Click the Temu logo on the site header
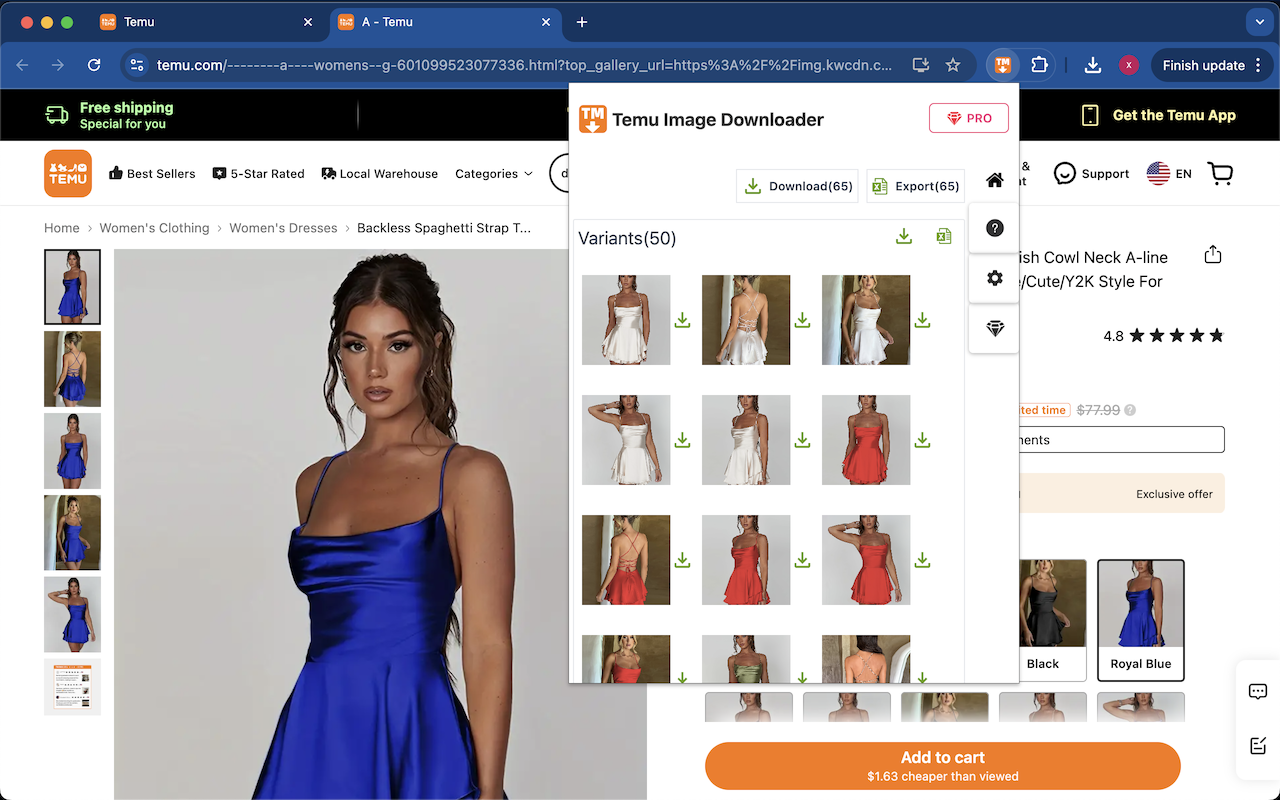1280x800 pixels. (x=68, y=174)
